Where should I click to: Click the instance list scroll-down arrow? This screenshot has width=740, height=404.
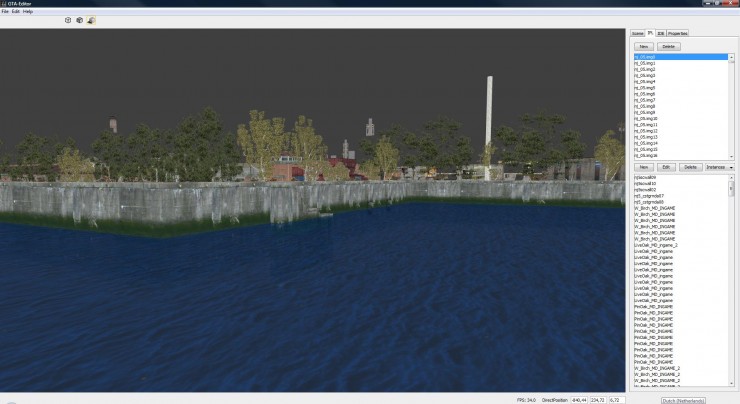point(732,384)
